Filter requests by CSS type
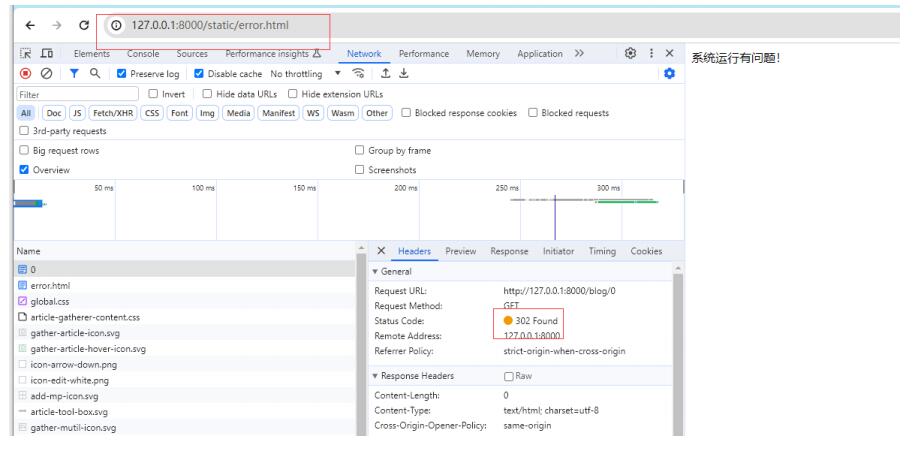The width and height of the screenshot is (916, 451). pos(152,113)
